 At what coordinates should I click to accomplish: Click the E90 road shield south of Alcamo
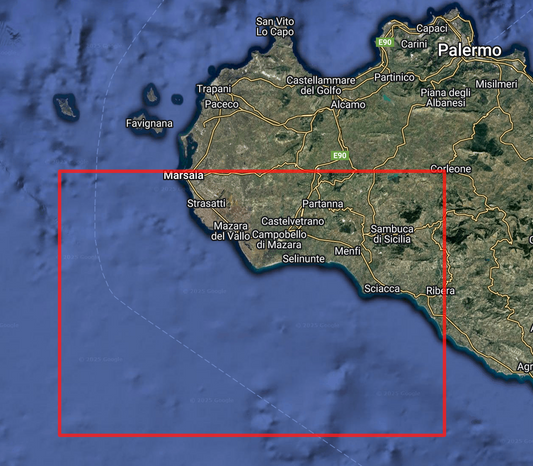click(340, 156)
